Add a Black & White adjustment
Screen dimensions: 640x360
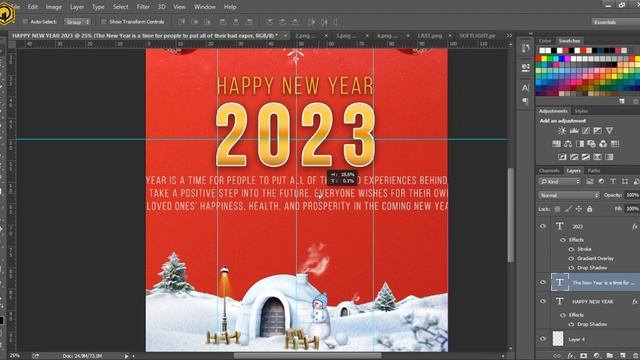point(580,144)
